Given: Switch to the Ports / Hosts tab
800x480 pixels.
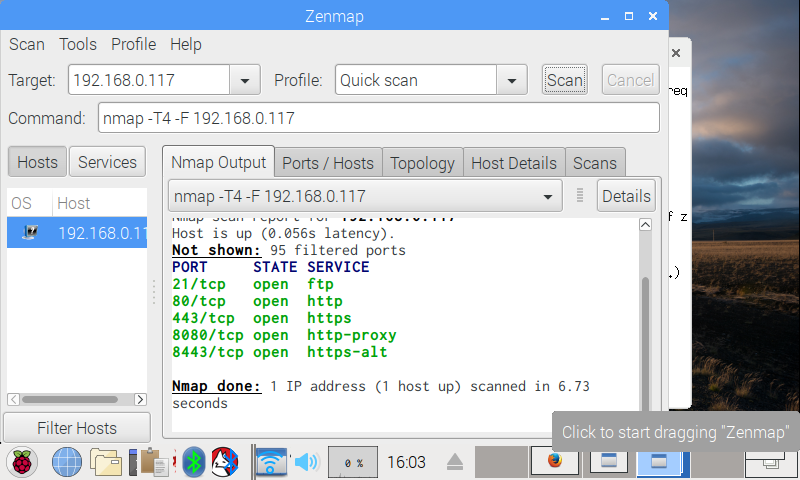Looking at the screenshot, I should click(x=327, y=163).
